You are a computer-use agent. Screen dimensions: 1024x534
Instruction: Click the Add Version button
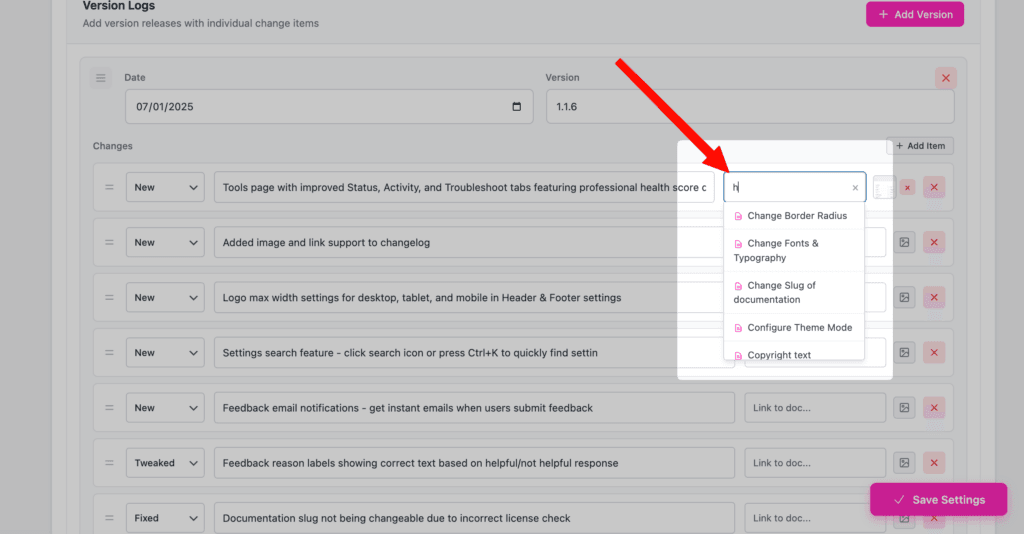(914, 14)
